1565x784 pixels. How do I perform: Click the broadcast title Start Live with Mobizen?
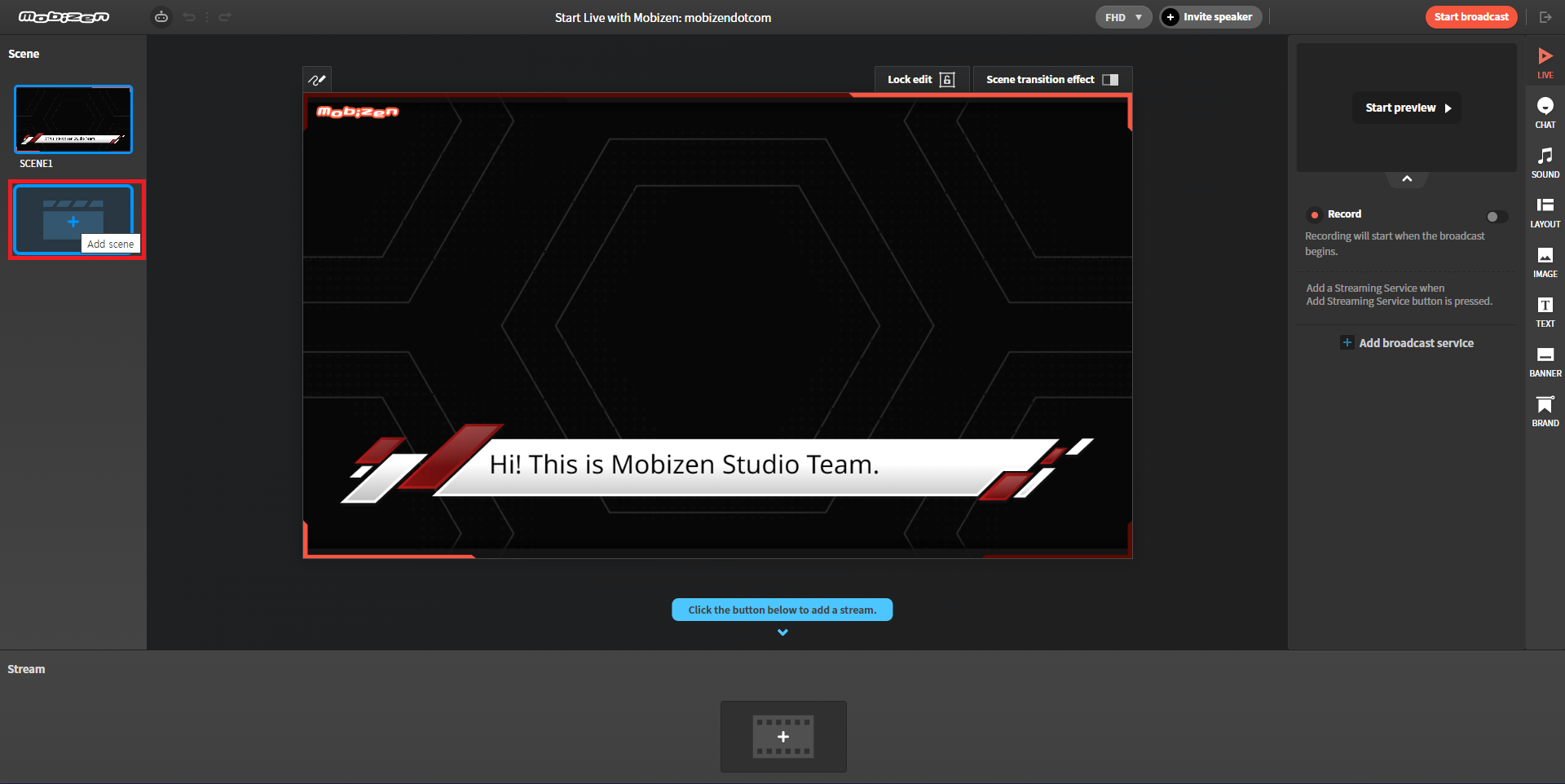[x=663, y=18]
